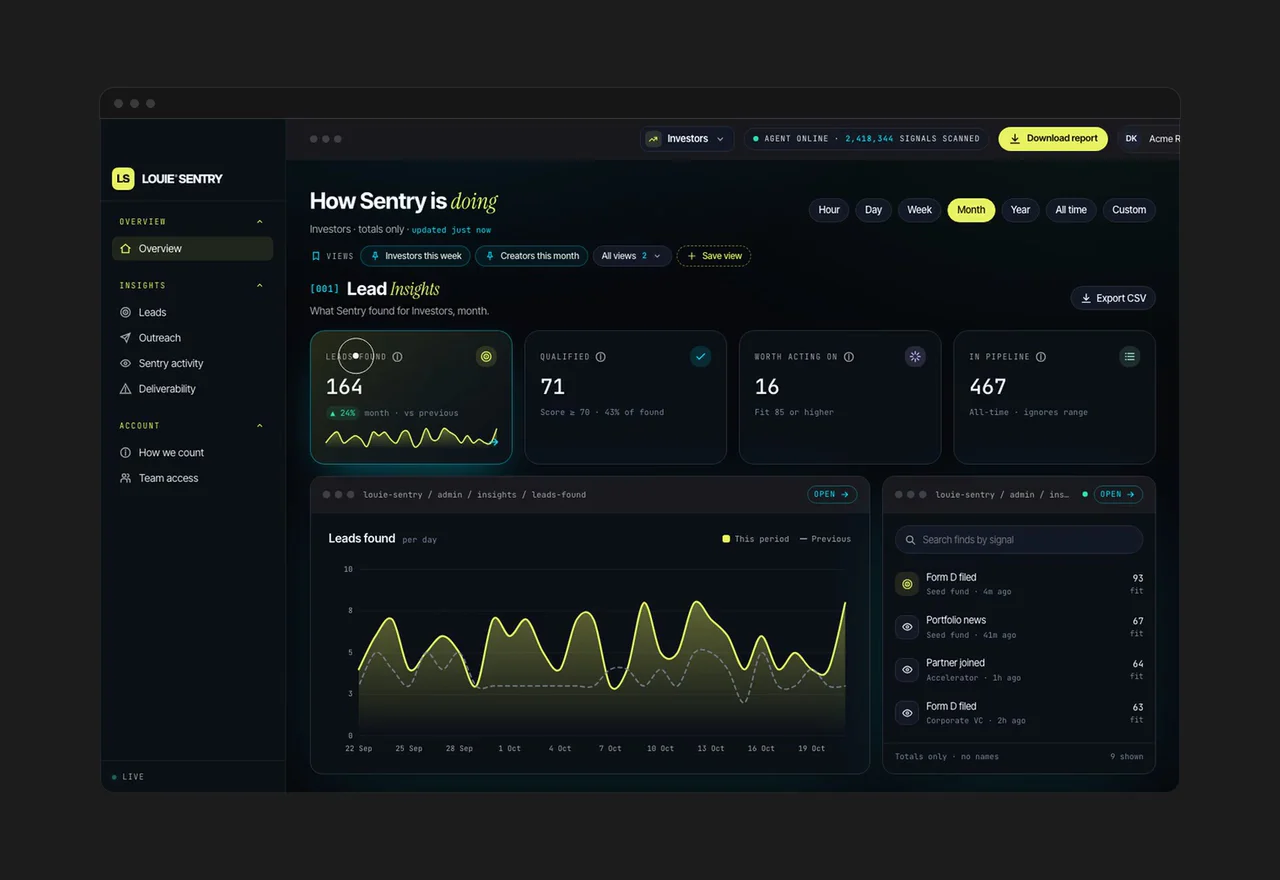Click the target icon on Leads Found card
This screenshot has height=880, width=1280.
(486, 356)
